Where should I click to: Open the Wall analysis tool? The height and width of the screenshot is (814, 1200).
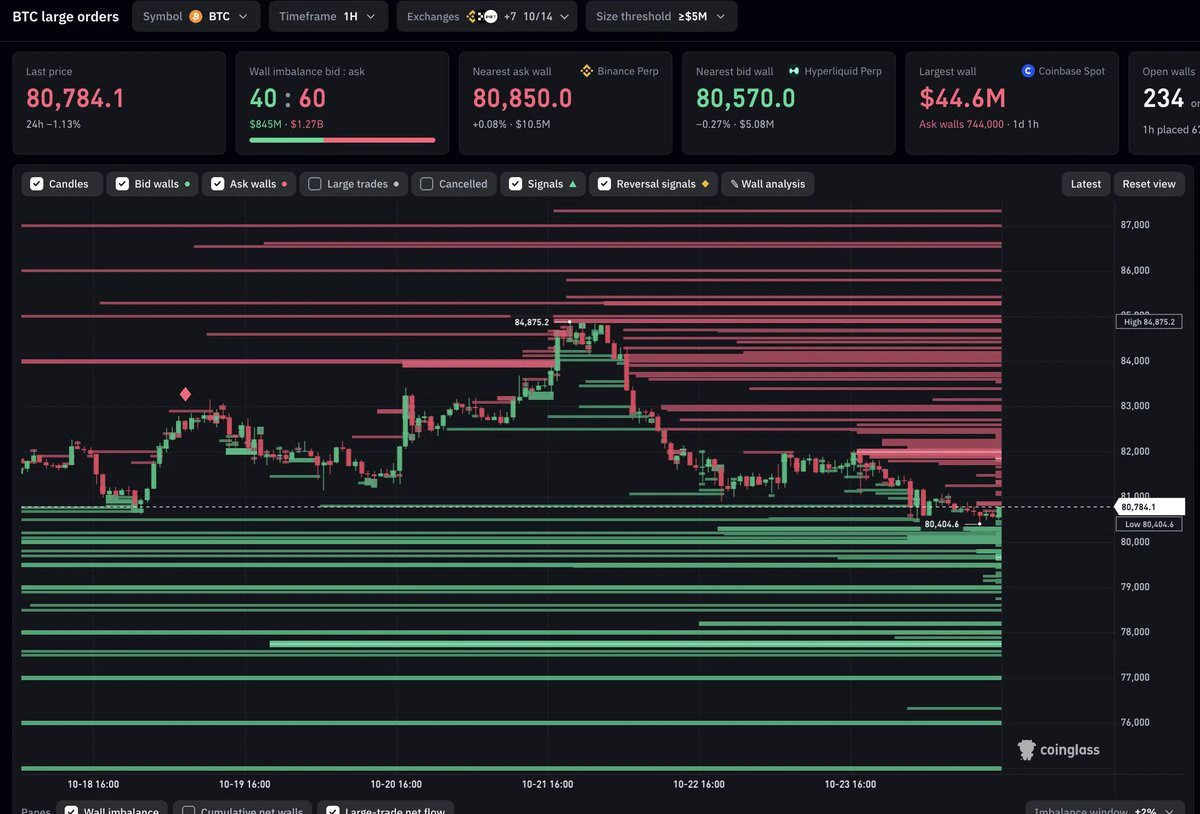(768, 184)
